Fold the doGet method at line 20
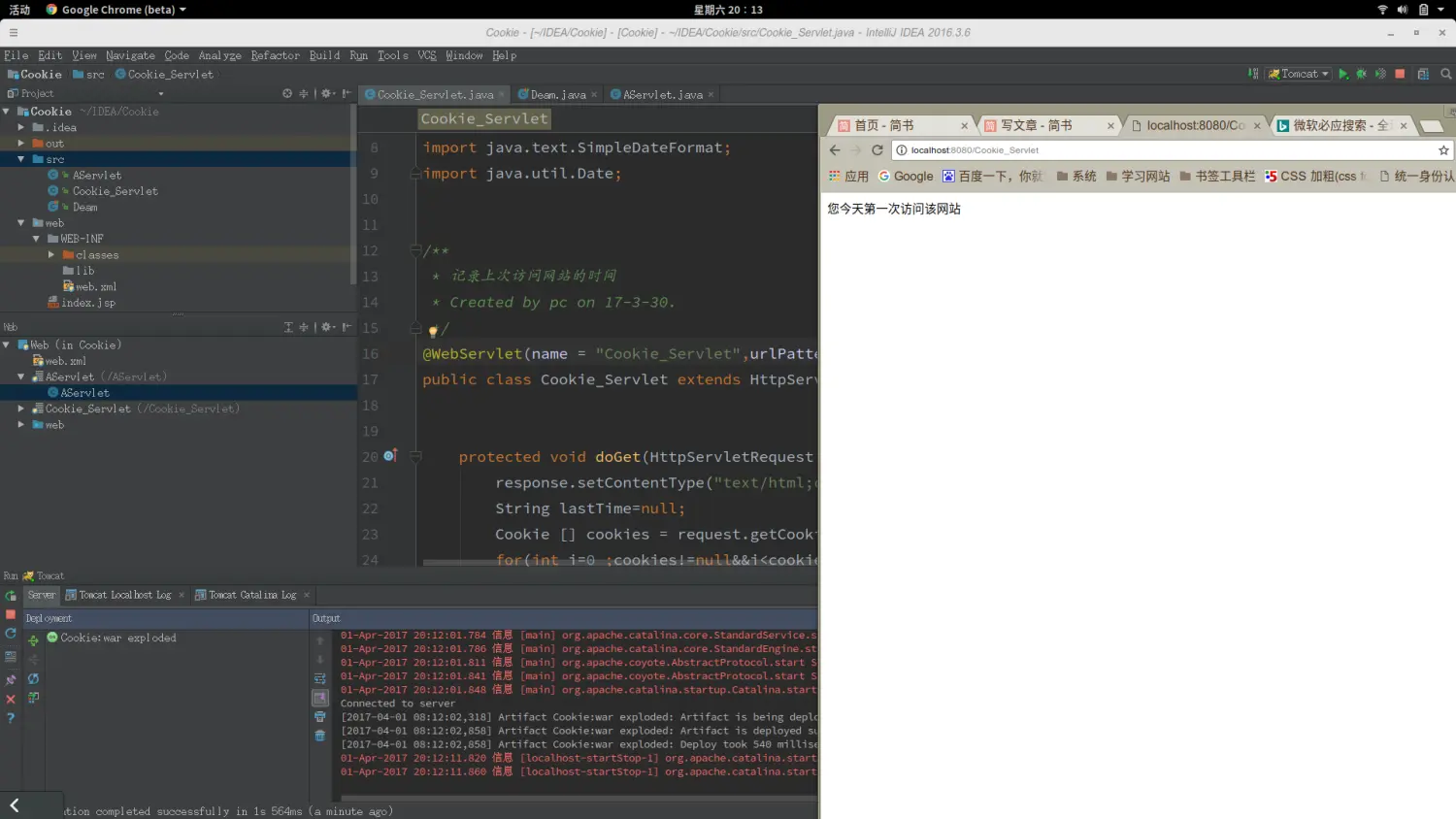This screenshot has height=819, width=1456. tap(416, 456)
